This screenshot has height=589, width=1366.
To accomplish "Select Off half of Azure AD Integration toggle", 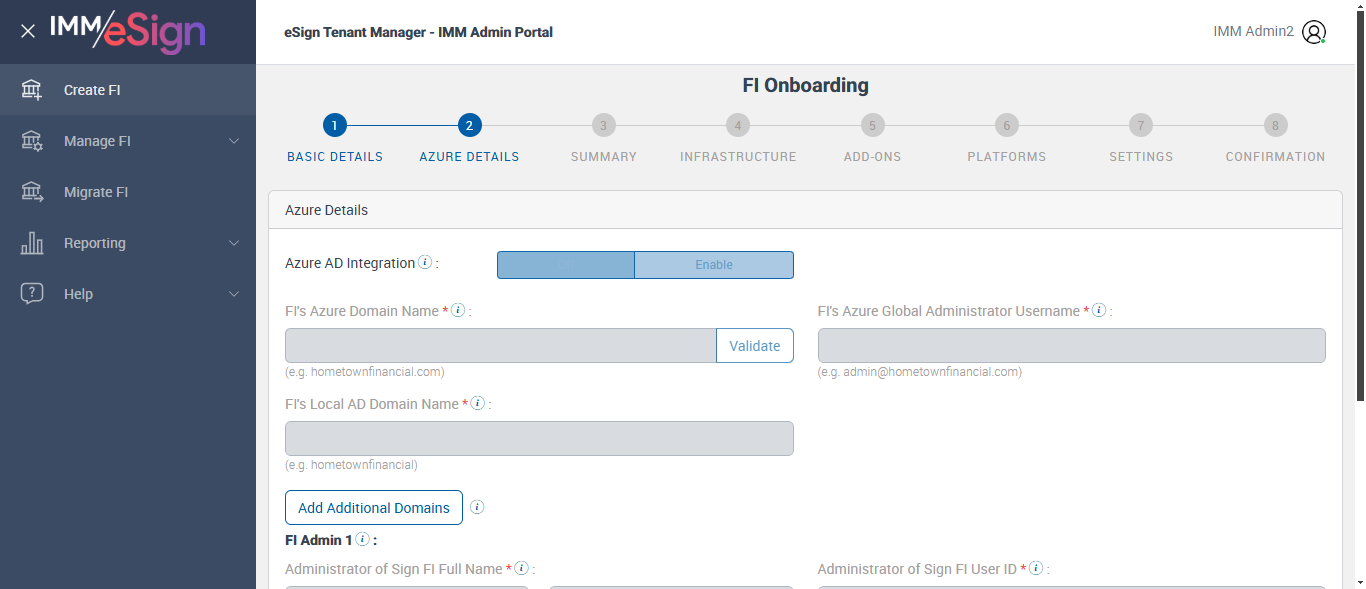I will 566,265.
